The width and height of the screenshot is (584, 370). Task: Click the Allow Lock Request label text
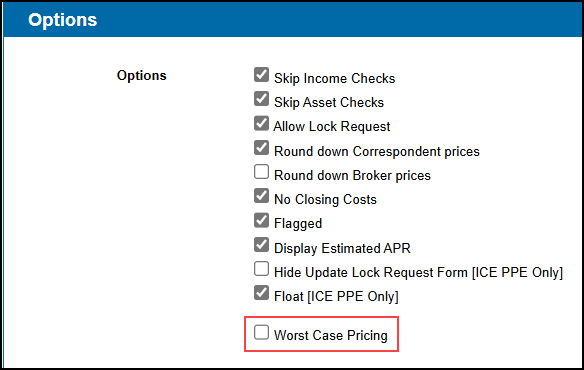tap(331, 127)
